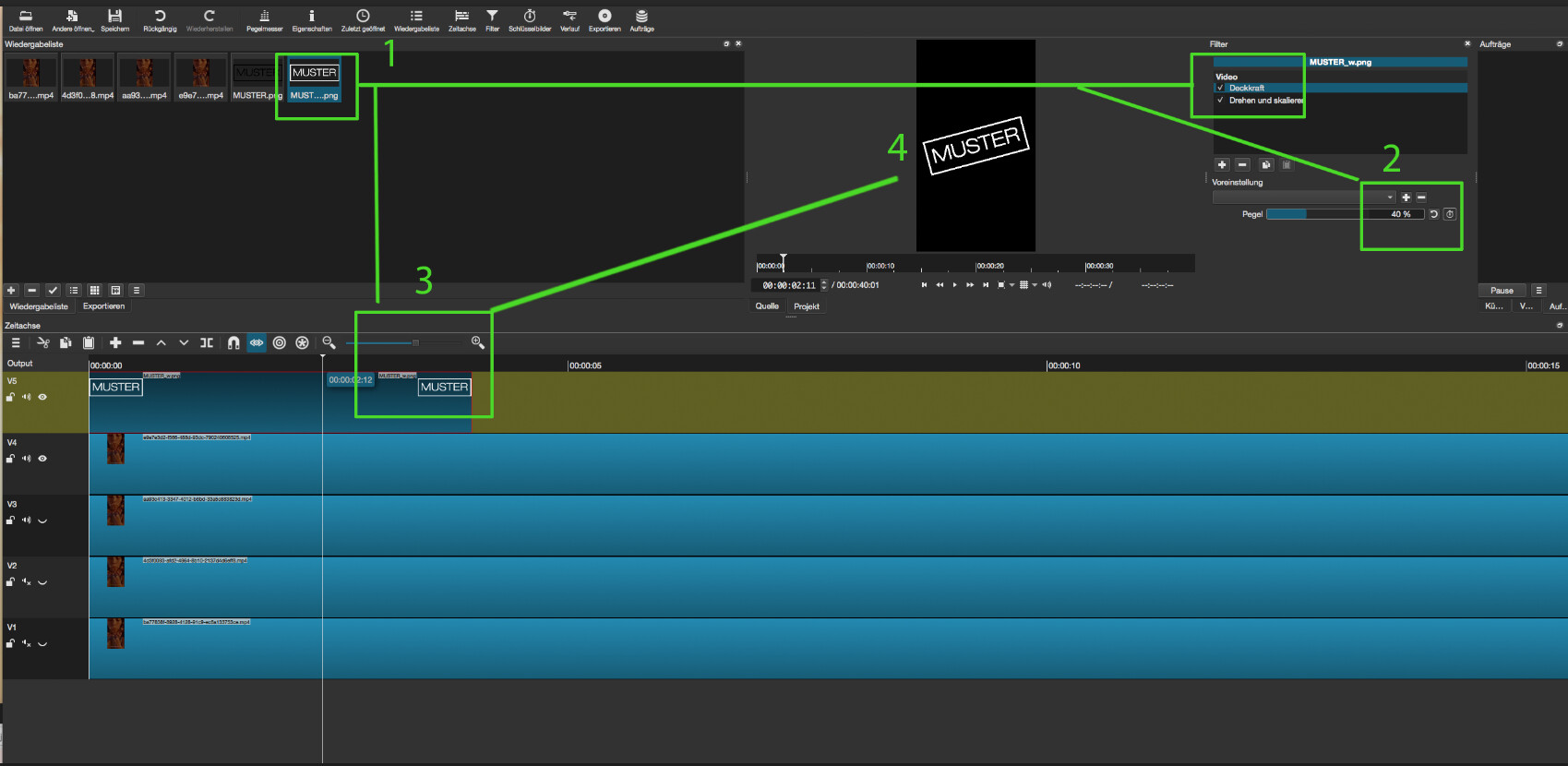Toggle ripple all tracks asterisk icon

pos(302,342)
